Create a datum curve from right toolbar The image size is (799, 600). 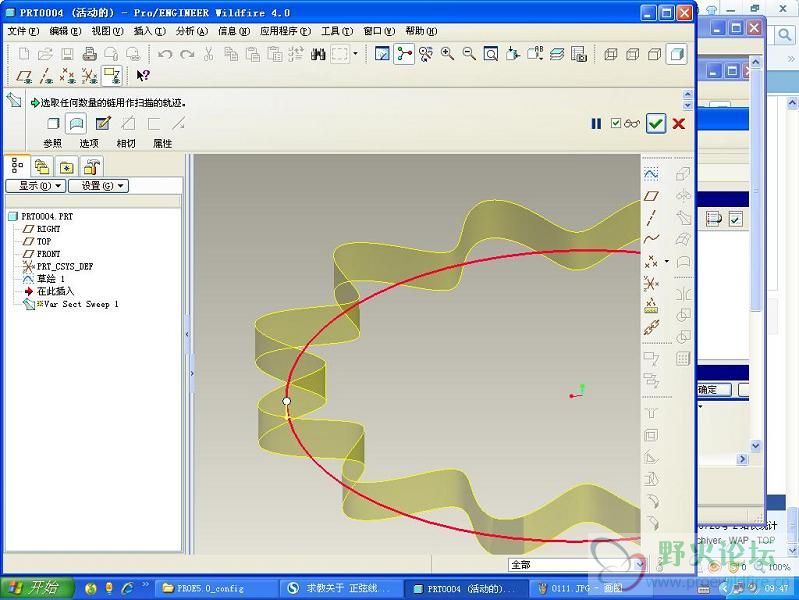click(651, 239)
